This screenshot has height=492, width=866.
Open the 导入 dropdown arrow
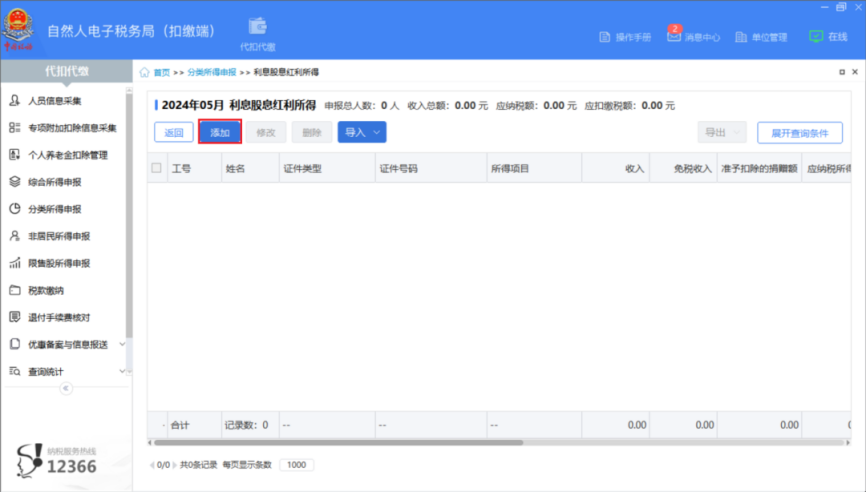click(x=377, y=133)
